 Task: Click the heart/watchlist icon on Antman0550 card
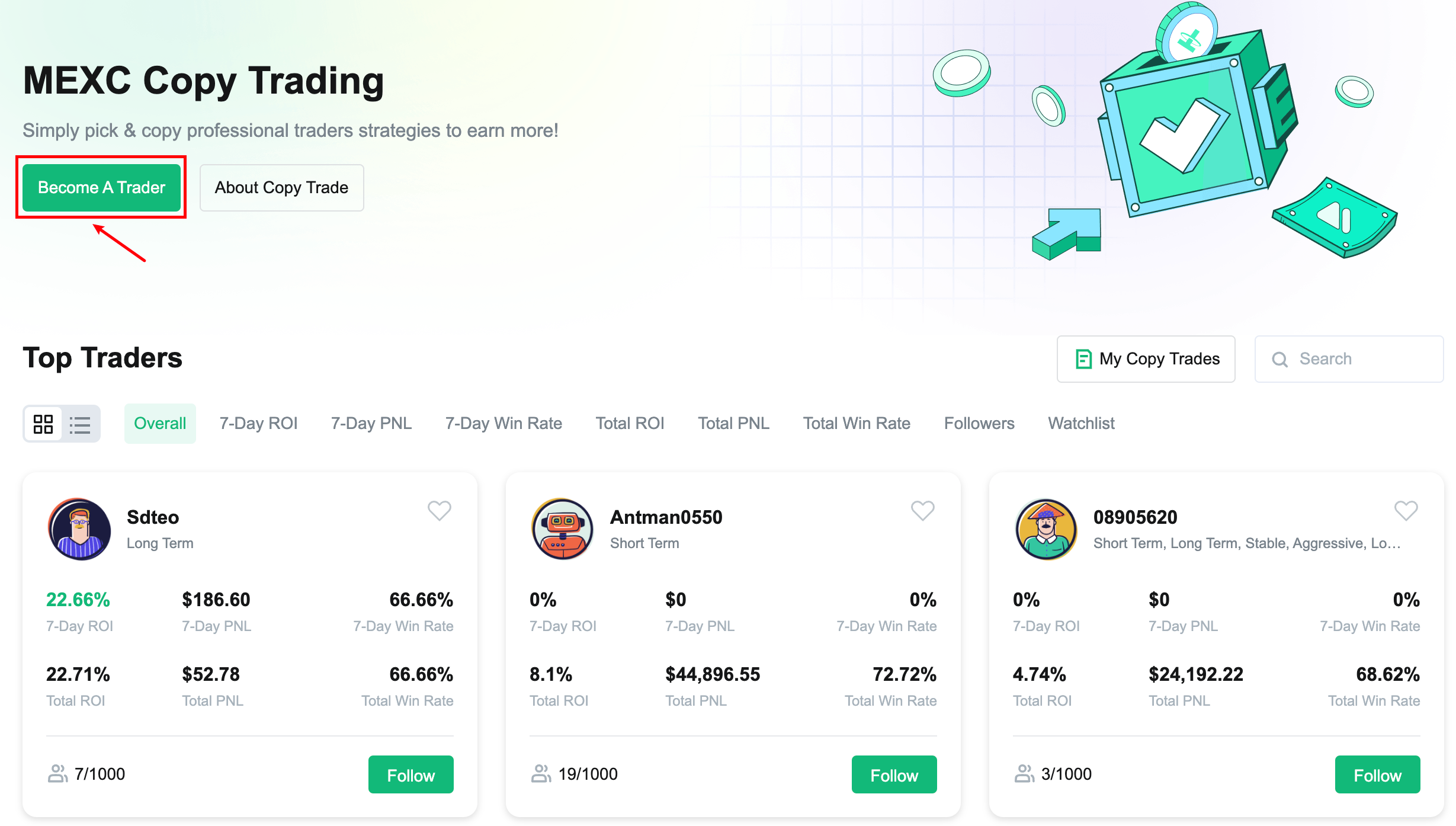922,510
